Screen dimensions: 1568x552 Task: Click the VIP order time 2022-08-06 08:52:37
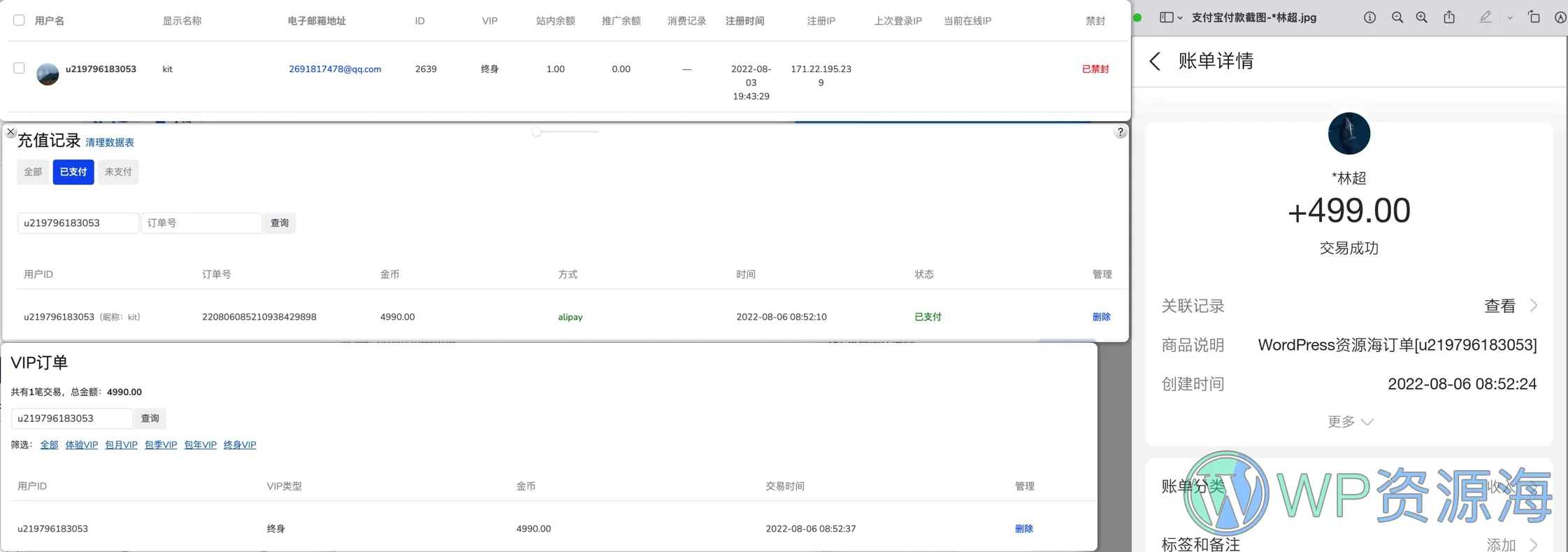(811, 529)
